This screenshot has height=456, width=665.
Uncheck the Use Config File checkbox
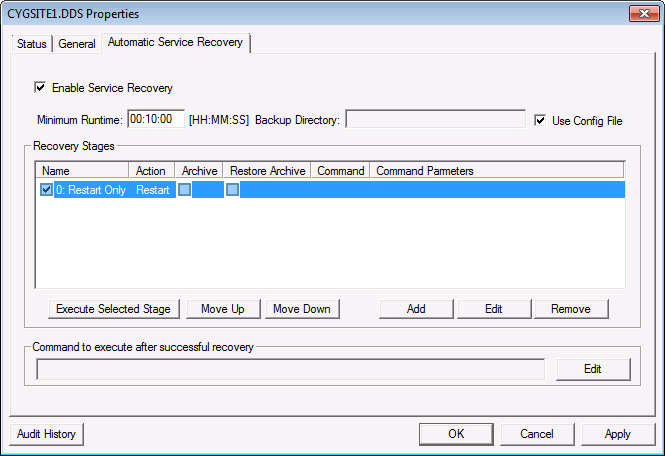click(x=540, y=120)
